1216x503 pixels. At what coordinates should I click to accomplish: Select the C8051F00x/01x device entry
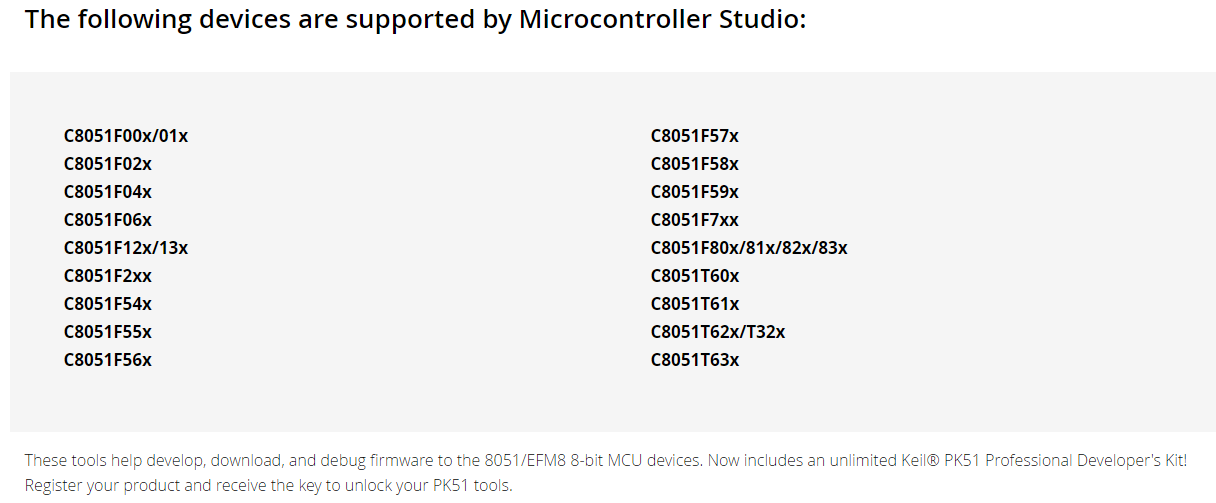tap(126, 136)
